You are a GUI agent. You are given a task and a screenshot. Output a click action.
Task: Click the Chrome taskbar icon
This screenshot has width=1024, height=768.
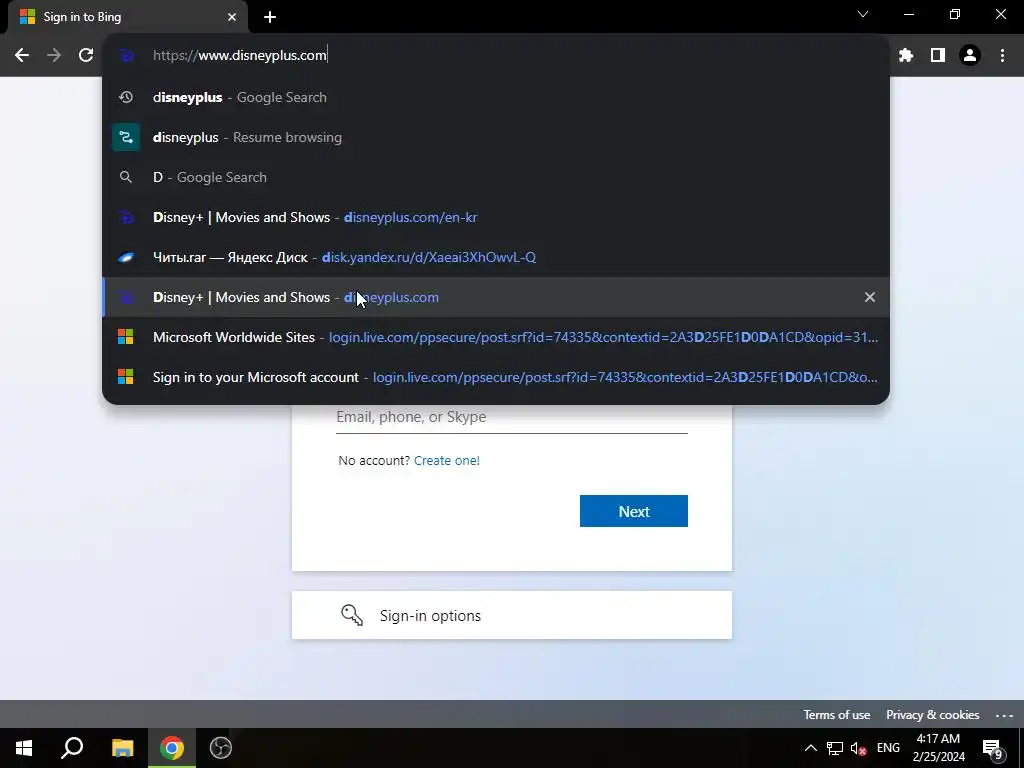[172, 748]
